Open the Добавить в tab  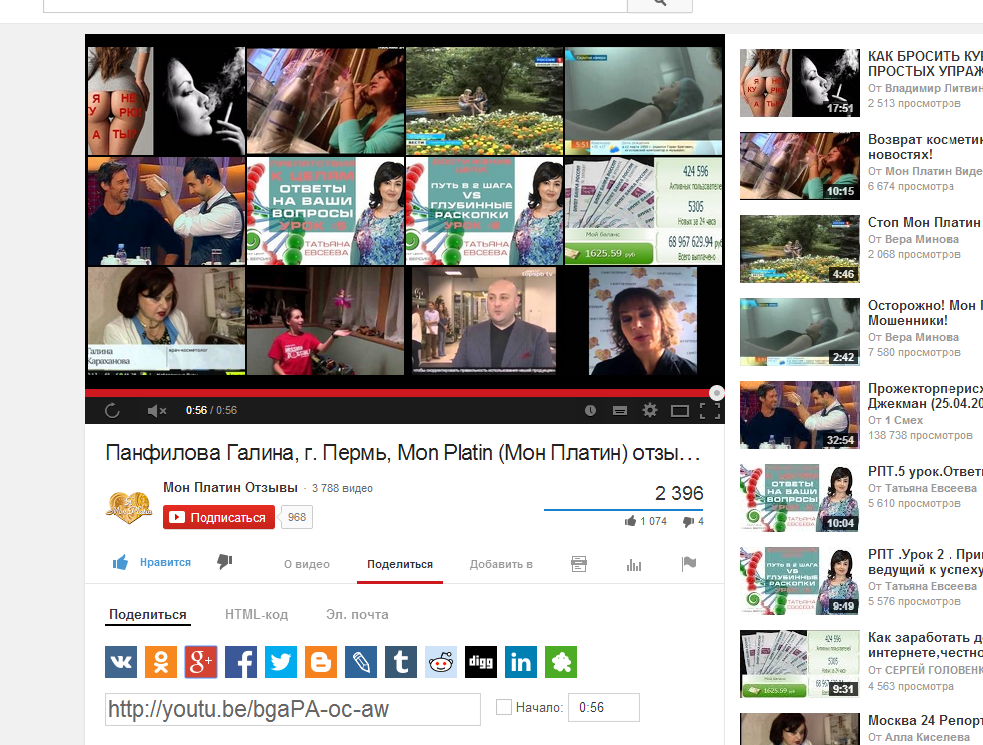[x=501, y=564]
